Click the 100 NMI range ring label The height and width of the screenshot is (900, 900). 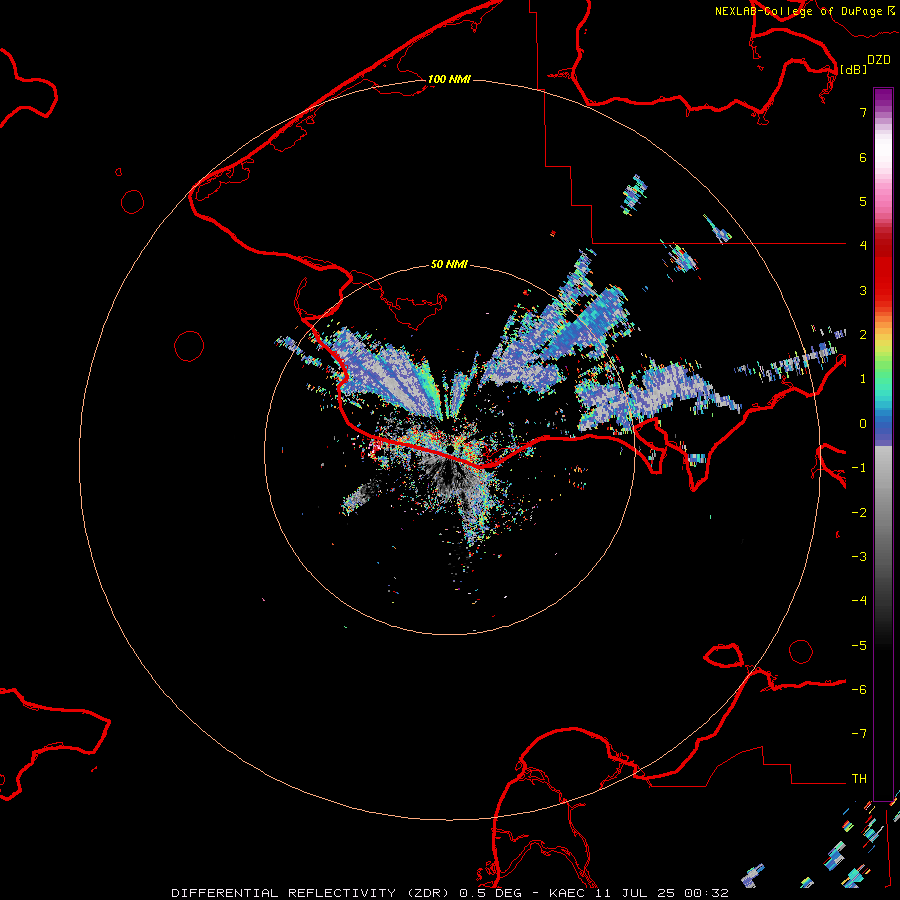pyautogui.click(x=449, y=79)
